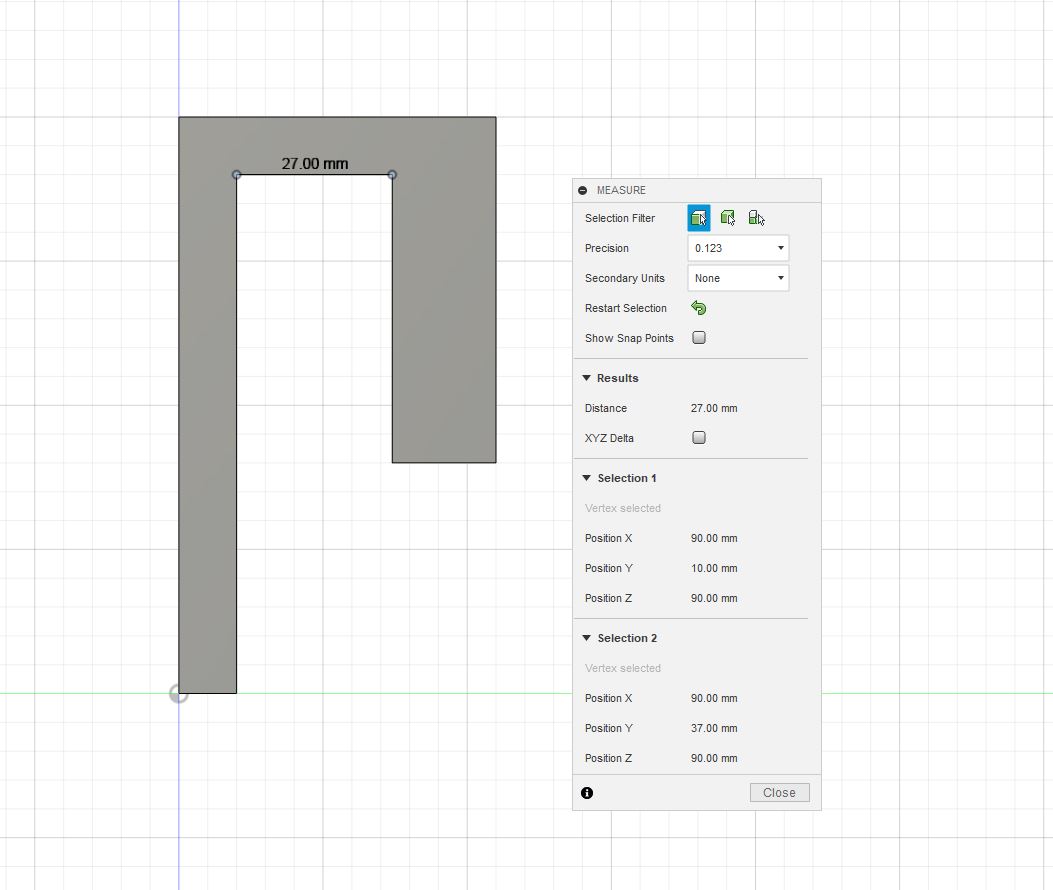Select the sketch origin point marker
Image resolution: width=1053 pixels, height=890 pixels.
click(x=179, y=694)
